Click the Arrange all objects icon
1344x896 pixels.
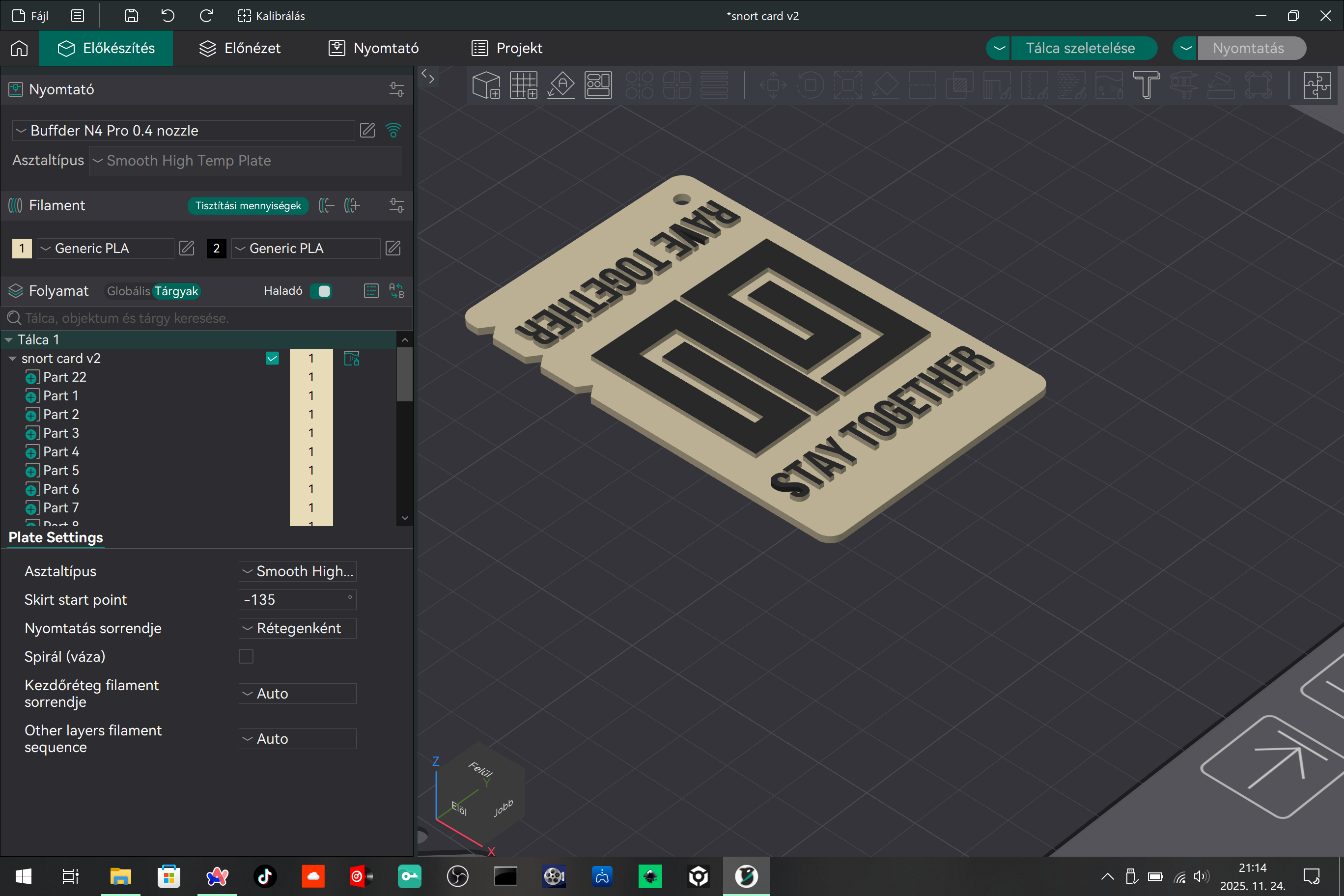click(x=598, y=85)
